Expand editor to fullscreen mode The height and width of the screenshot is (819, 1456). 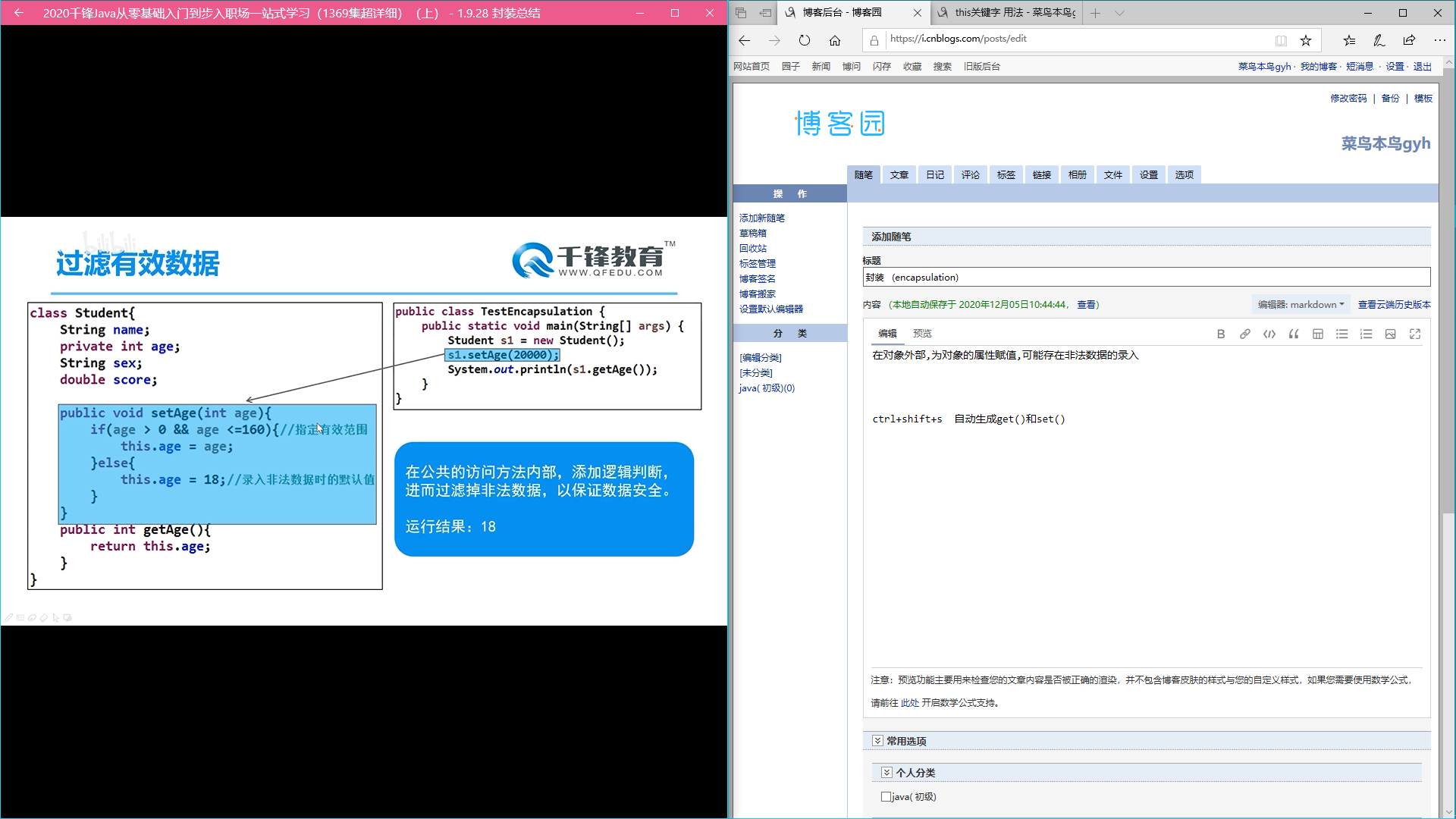[1414, 334]
